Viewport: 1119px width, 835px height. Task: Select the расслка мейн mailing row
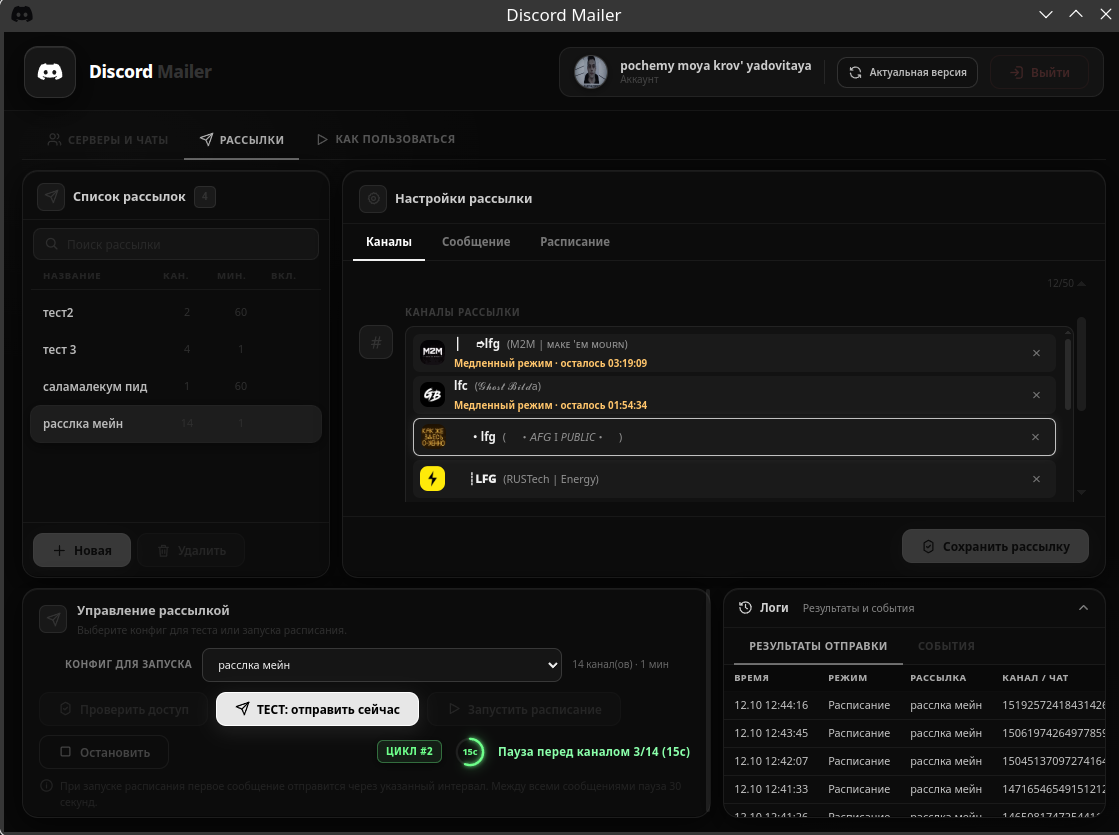click(176, 424)
